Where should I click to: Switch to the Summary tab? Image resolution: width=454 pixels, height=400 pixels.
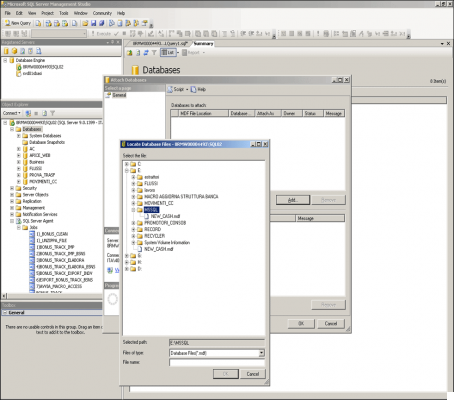click(203, 44)
